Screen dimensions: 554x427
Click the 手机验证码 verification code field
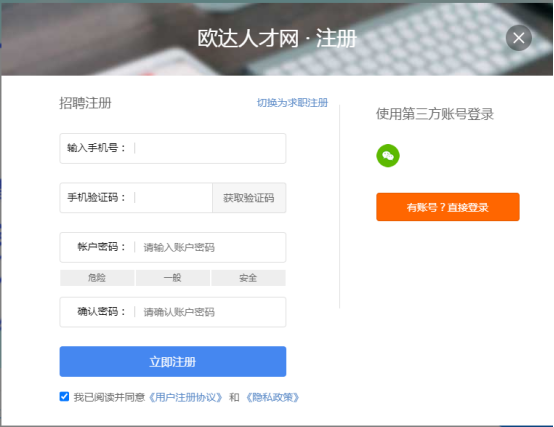pos(136,198)
